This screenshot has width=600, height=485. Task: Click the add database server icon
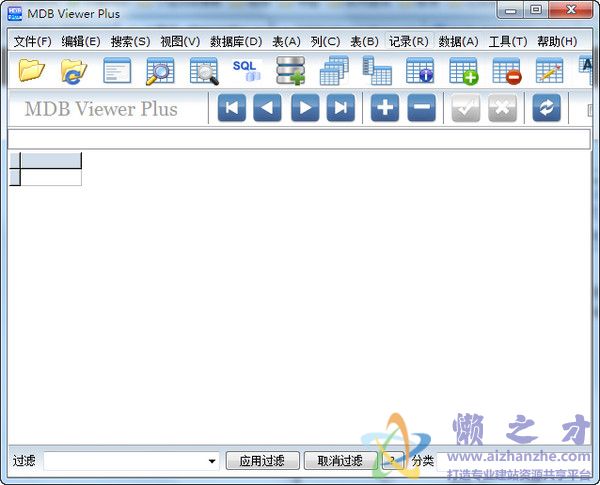coord(290,70)
